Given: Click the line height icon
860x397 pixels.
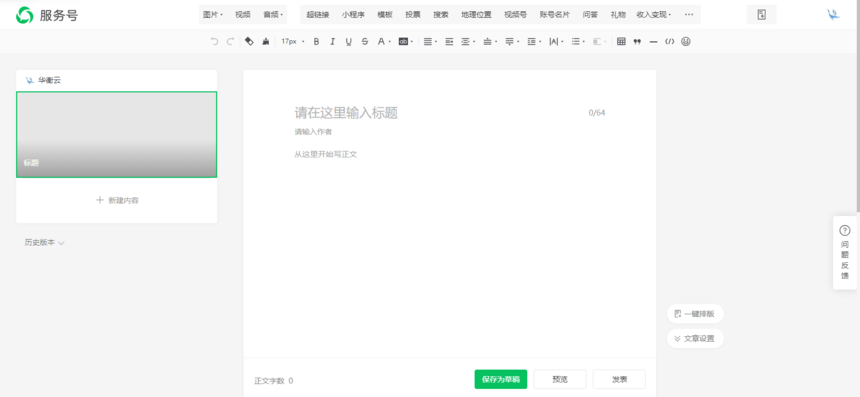Looking at the screenshot, I should [531, 42].
